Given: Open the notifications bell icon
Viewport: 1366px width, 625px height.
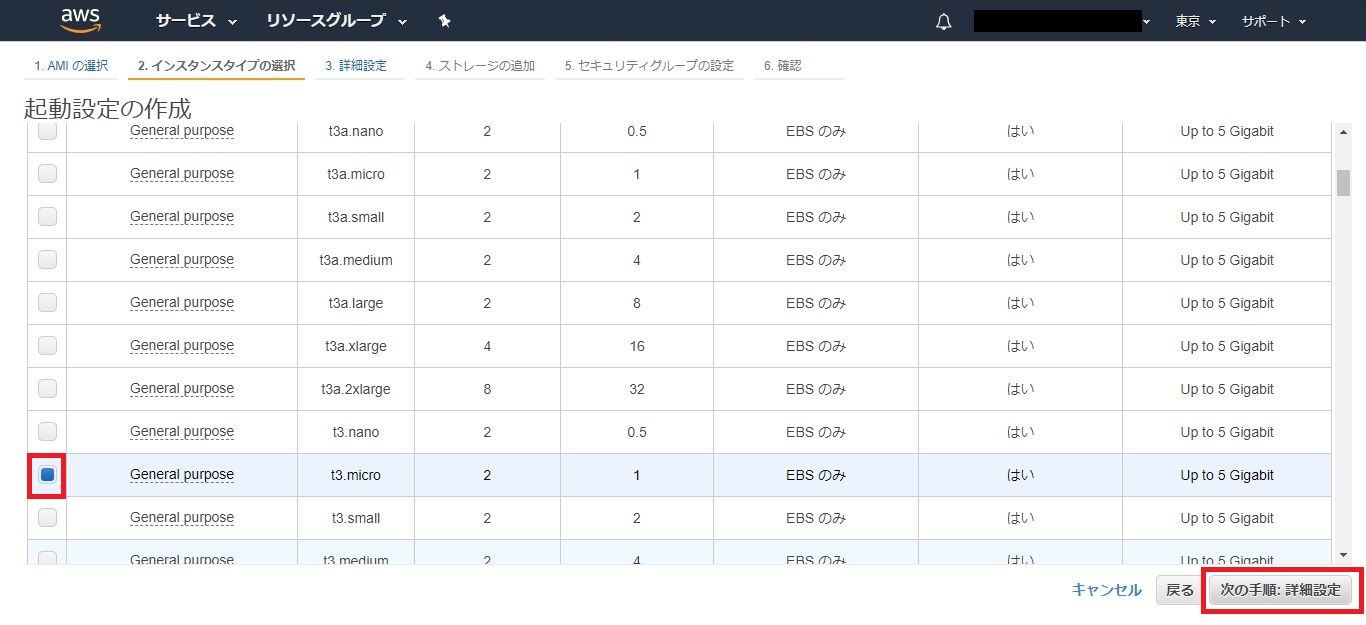Looking at the screenshot, I should (x=943, y=22).
